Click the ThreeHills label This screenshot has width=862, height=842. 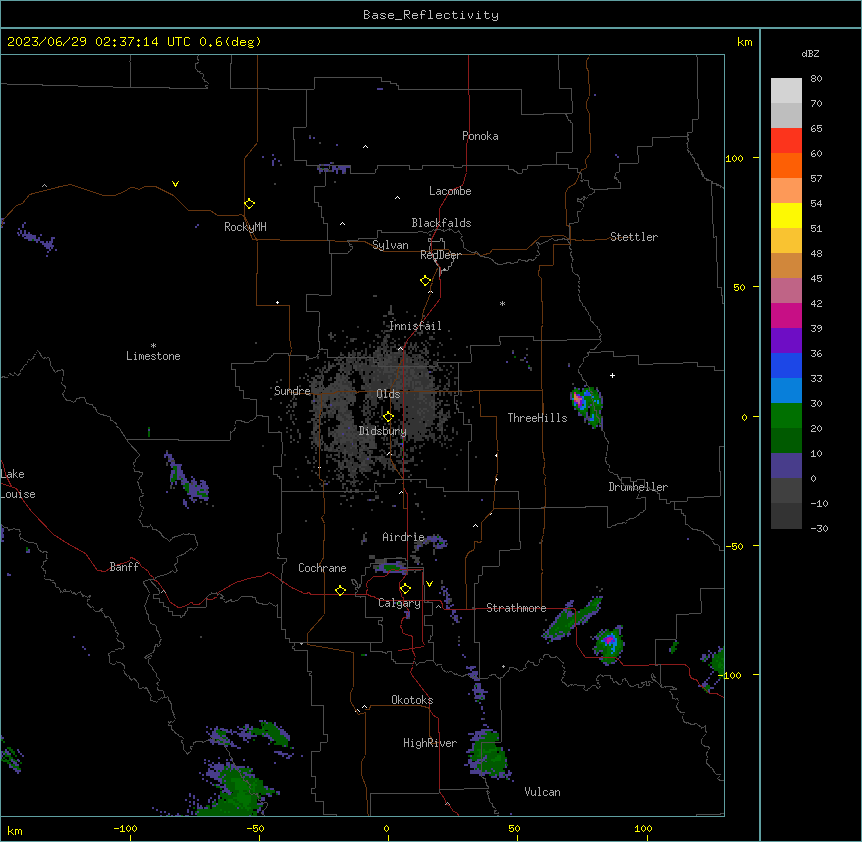coord(537,418)
